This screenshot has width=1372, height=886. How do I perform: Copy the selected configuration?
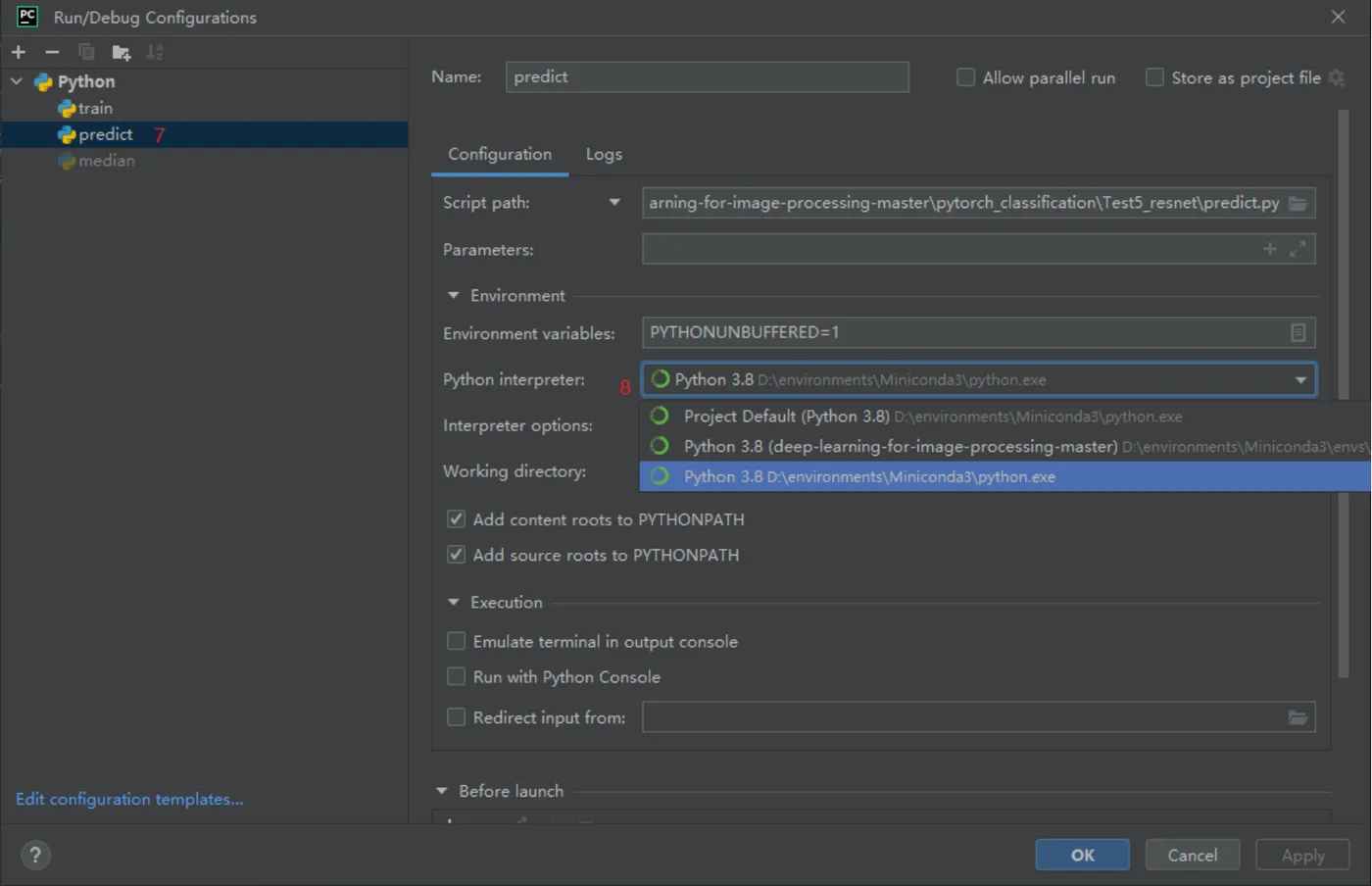(x=86, y=52)
